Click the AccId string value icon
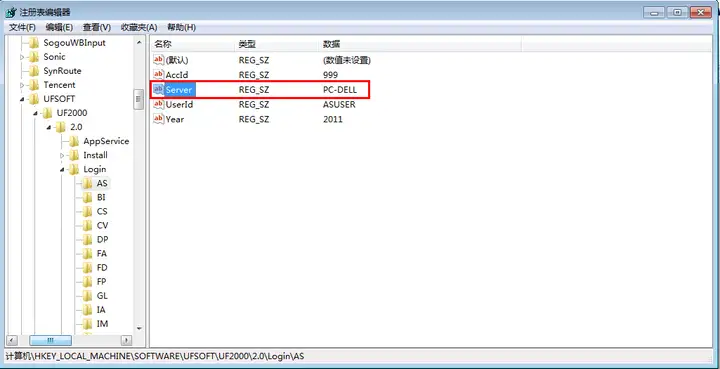 click(158, 74)
